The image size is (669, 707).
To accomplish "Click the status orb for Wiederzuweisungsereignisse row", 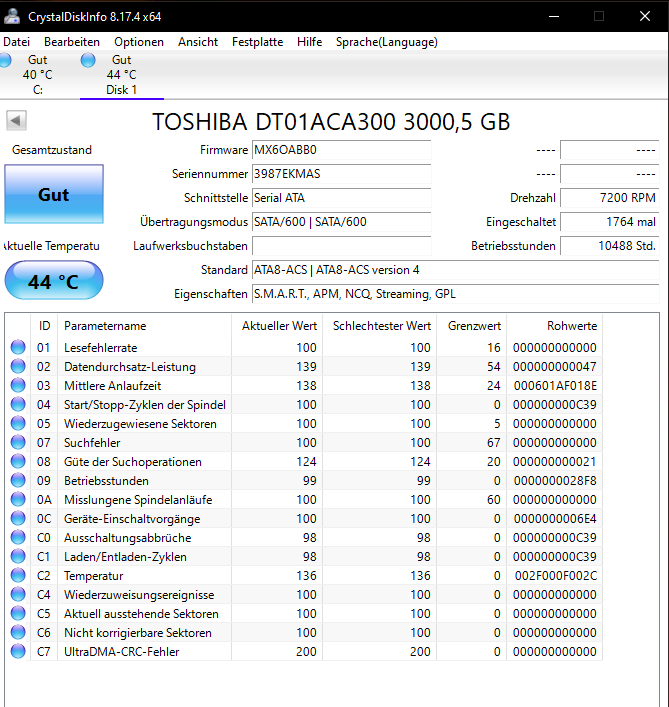I will click(x=18, y=594).
